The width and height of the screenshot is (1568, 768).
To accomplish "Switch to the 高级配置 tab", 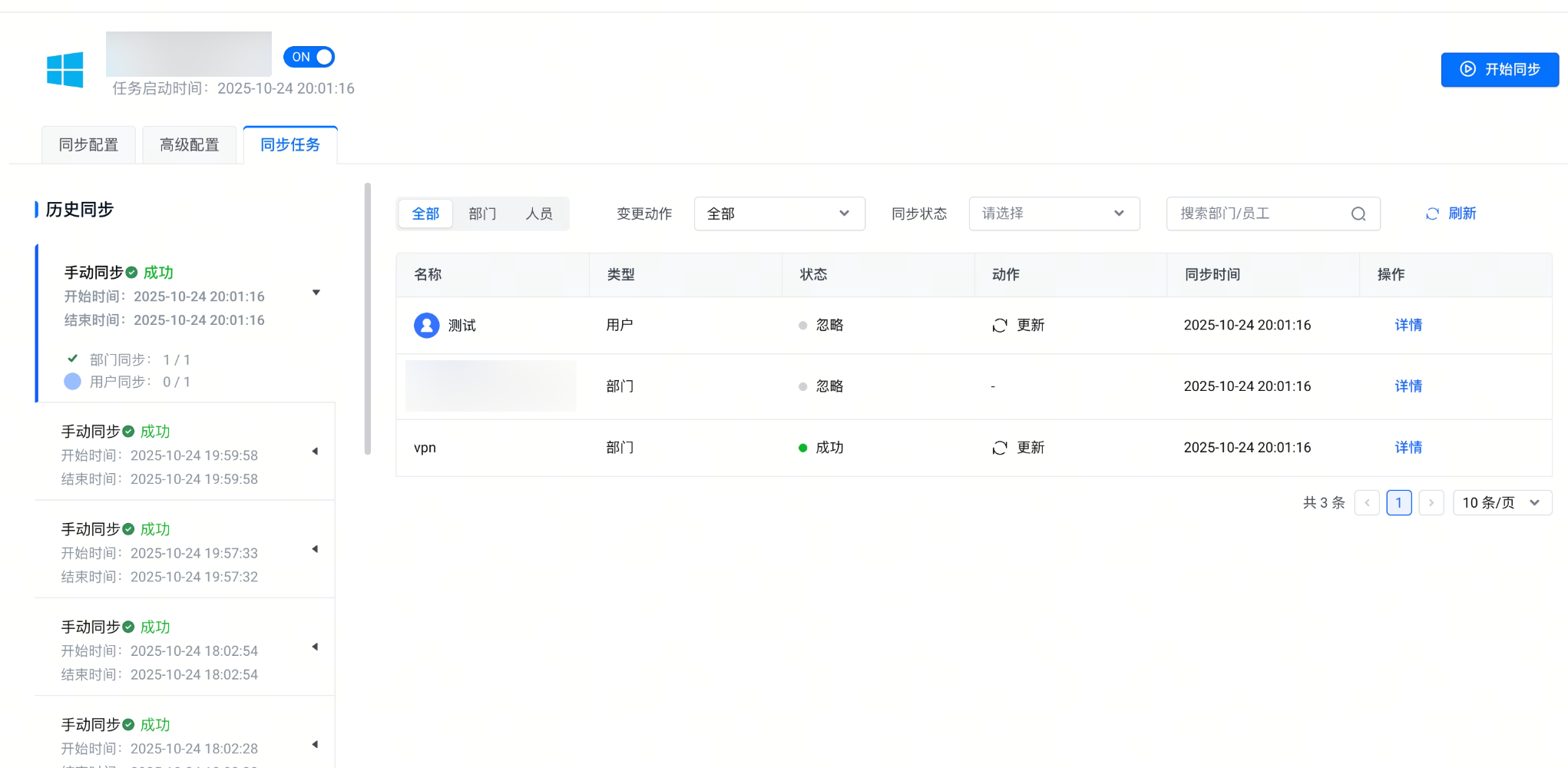I will tap(189, 145).
